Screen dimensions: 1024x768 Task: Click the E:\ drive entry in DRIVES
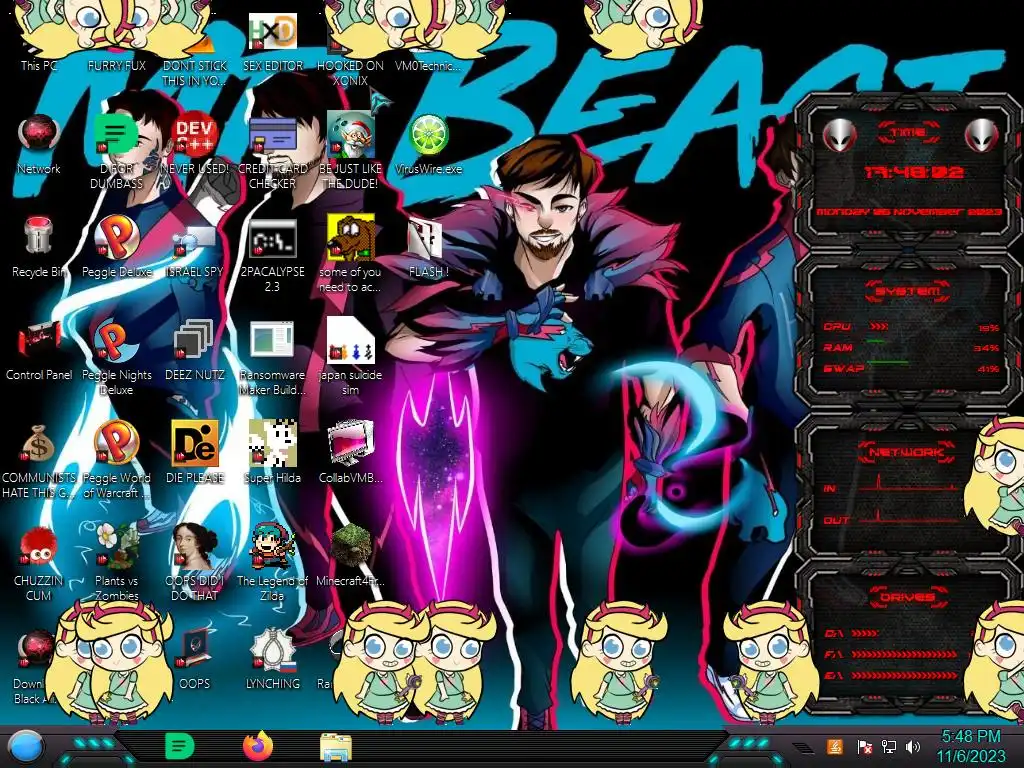point(891,675)
